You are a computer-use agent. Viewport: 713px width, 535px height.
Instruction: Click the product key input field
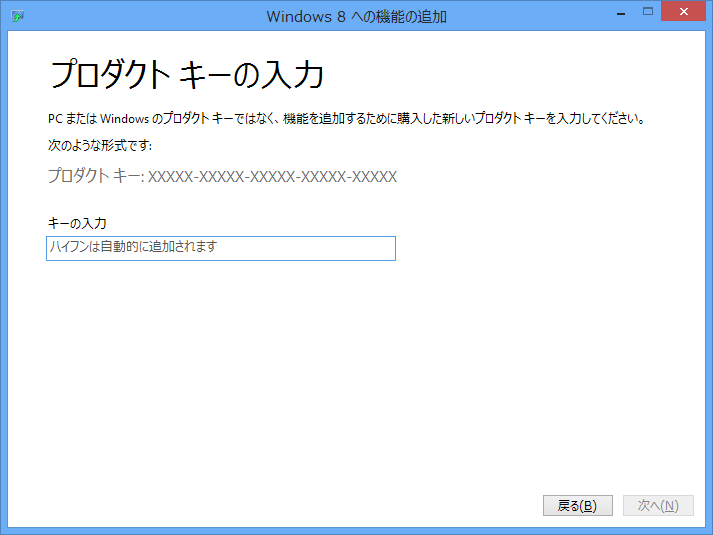tap(221, 248)
